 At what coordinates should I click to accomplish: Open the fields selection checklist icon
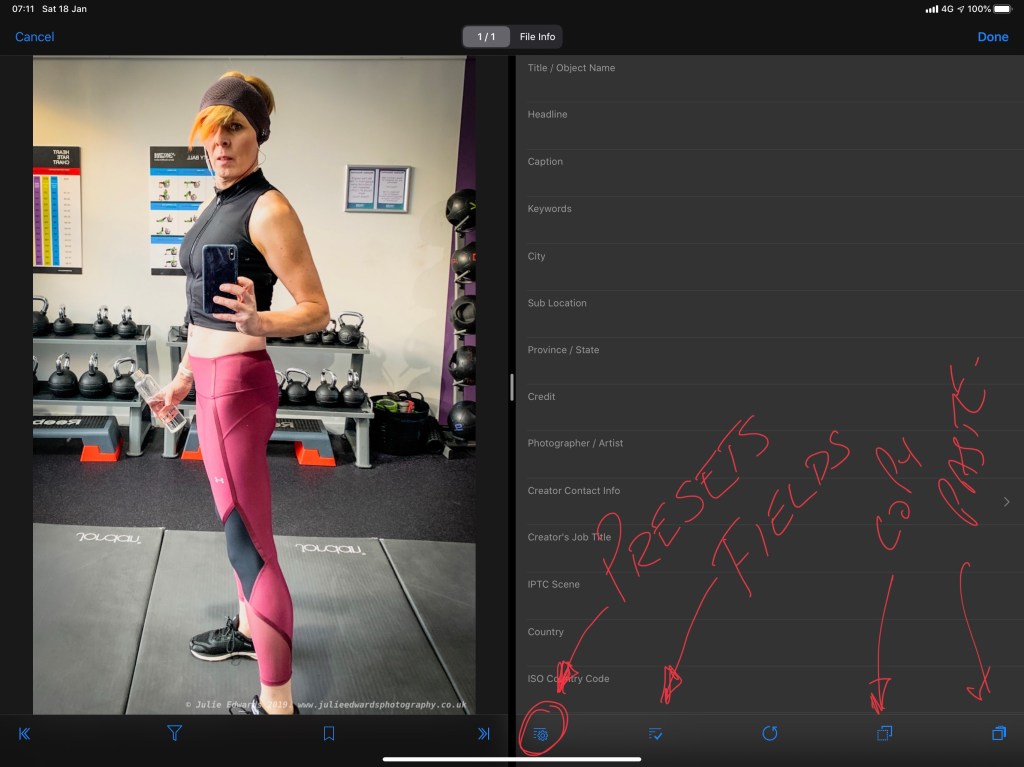coord(655,734)
